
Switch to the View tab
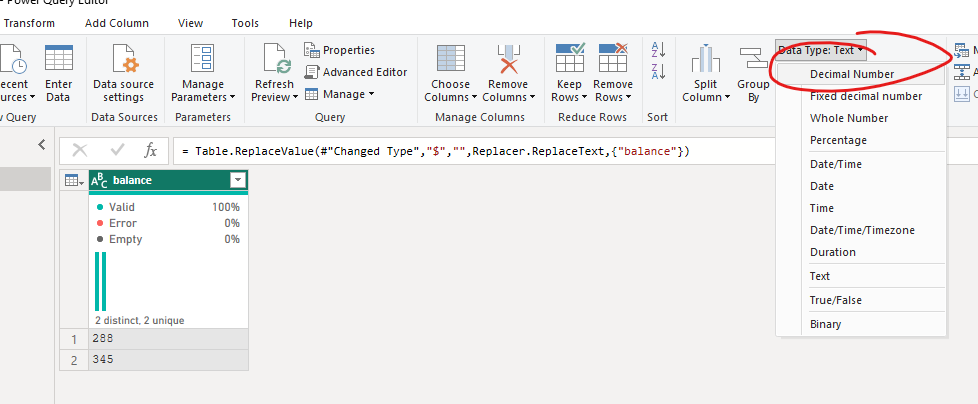(190, 23)
